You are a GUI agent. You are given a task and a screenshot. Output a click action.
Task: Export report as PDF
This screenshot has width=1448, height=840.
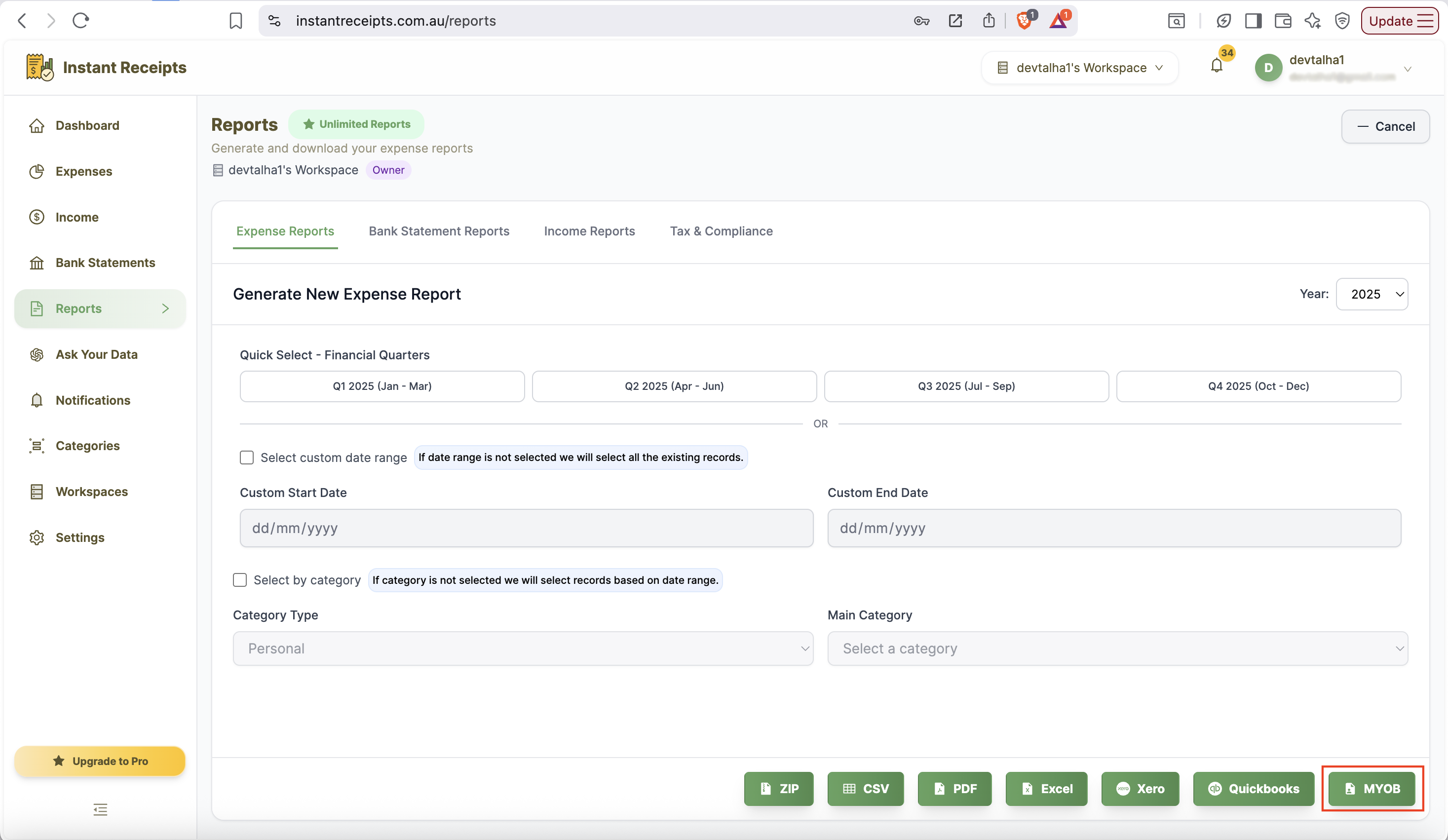tap(954, 789)
